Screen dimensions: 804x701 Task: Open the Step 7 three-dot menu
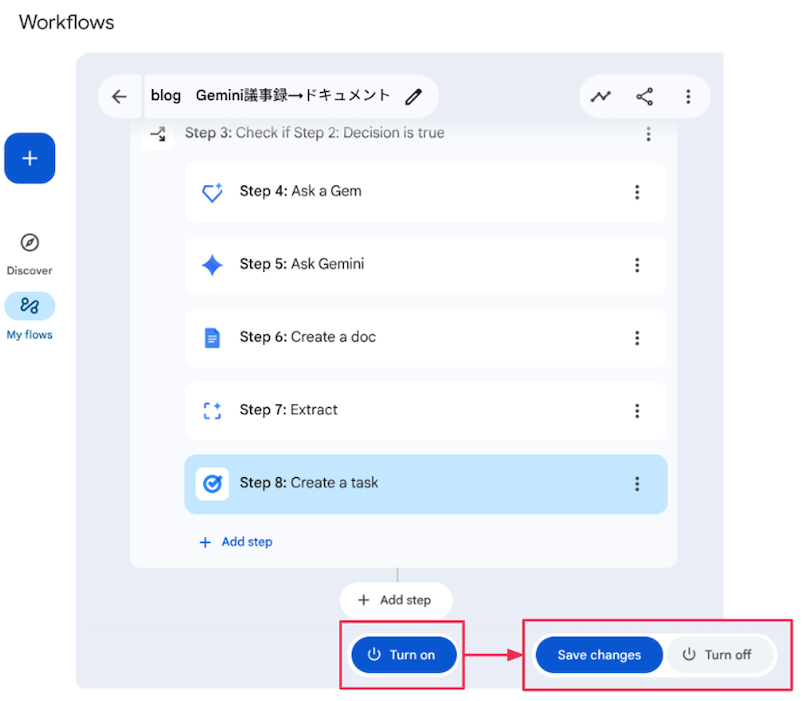point(637,411)
